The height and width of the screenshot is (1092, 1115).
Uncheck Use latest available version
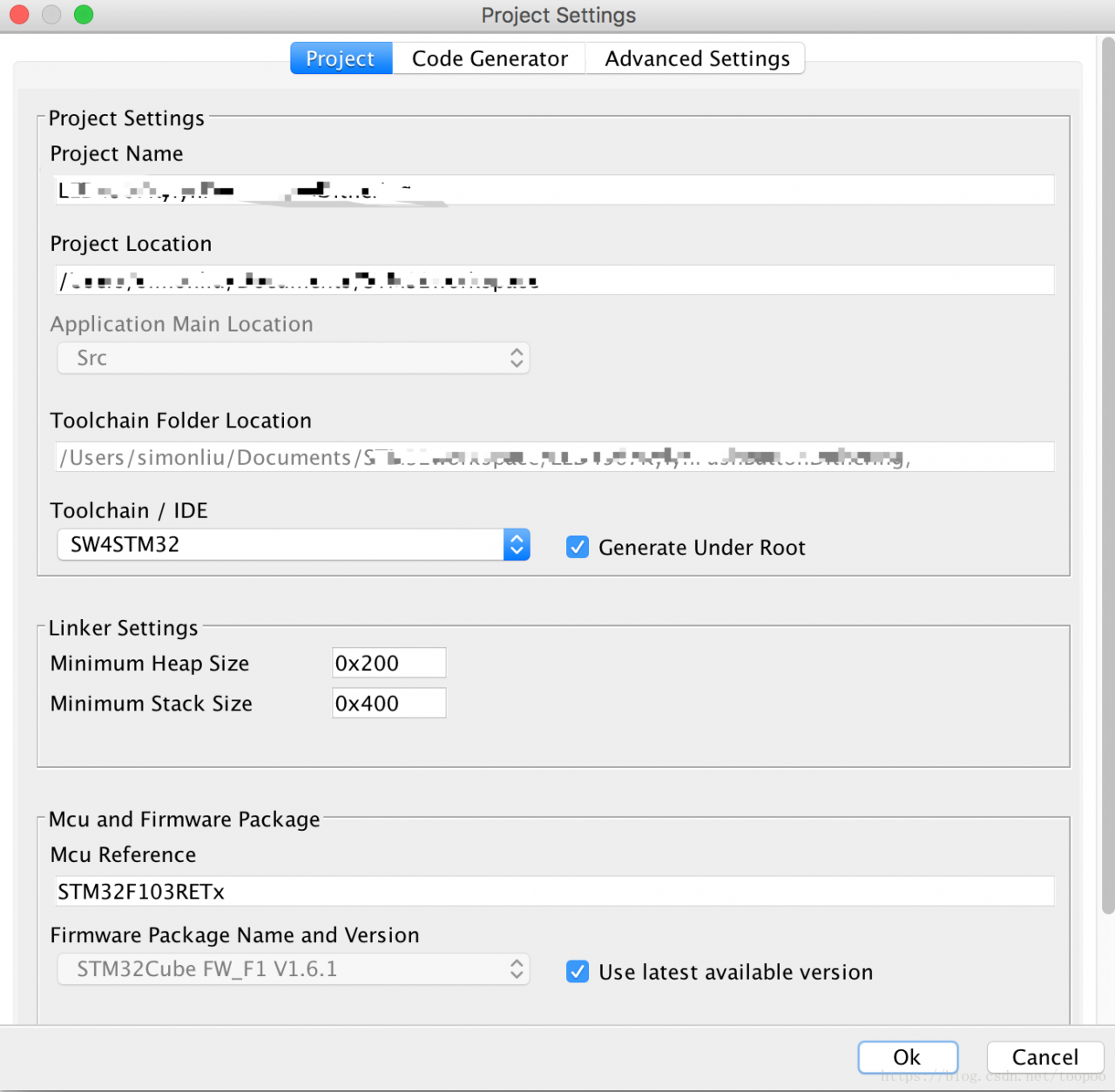point(578,972)
